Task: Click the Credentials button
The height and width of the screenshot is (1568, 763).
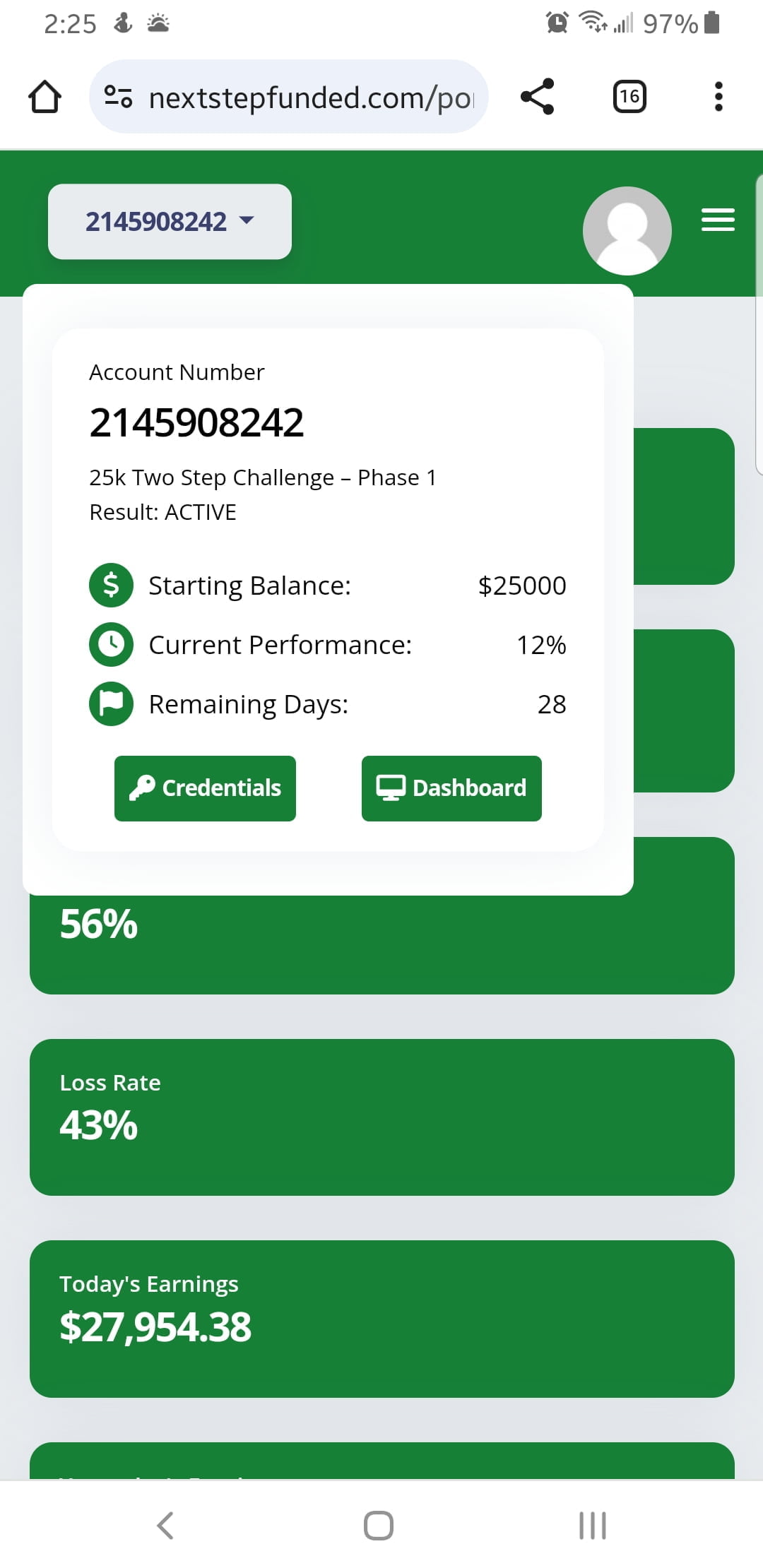Action: pyautogui.click(x=205, y=788)
